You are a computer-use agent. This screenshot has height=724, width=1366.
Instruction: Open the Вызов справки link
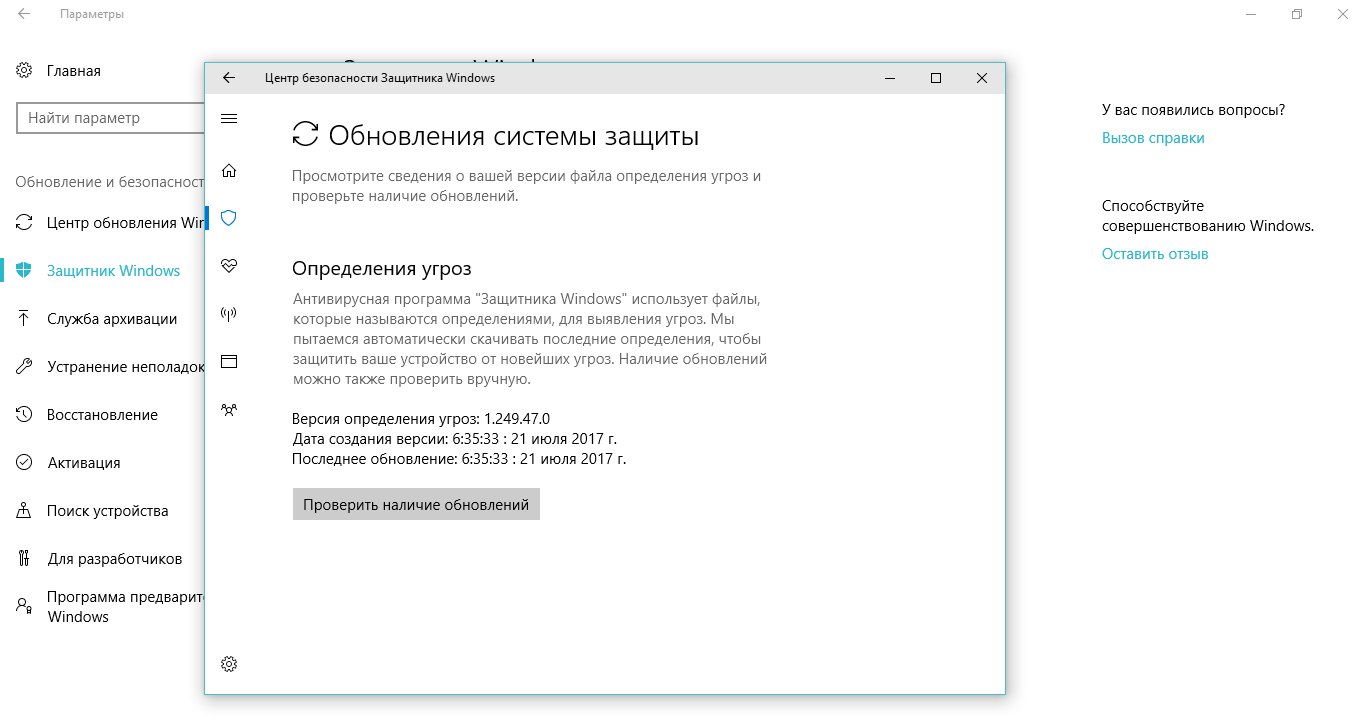coord(1153,138)
